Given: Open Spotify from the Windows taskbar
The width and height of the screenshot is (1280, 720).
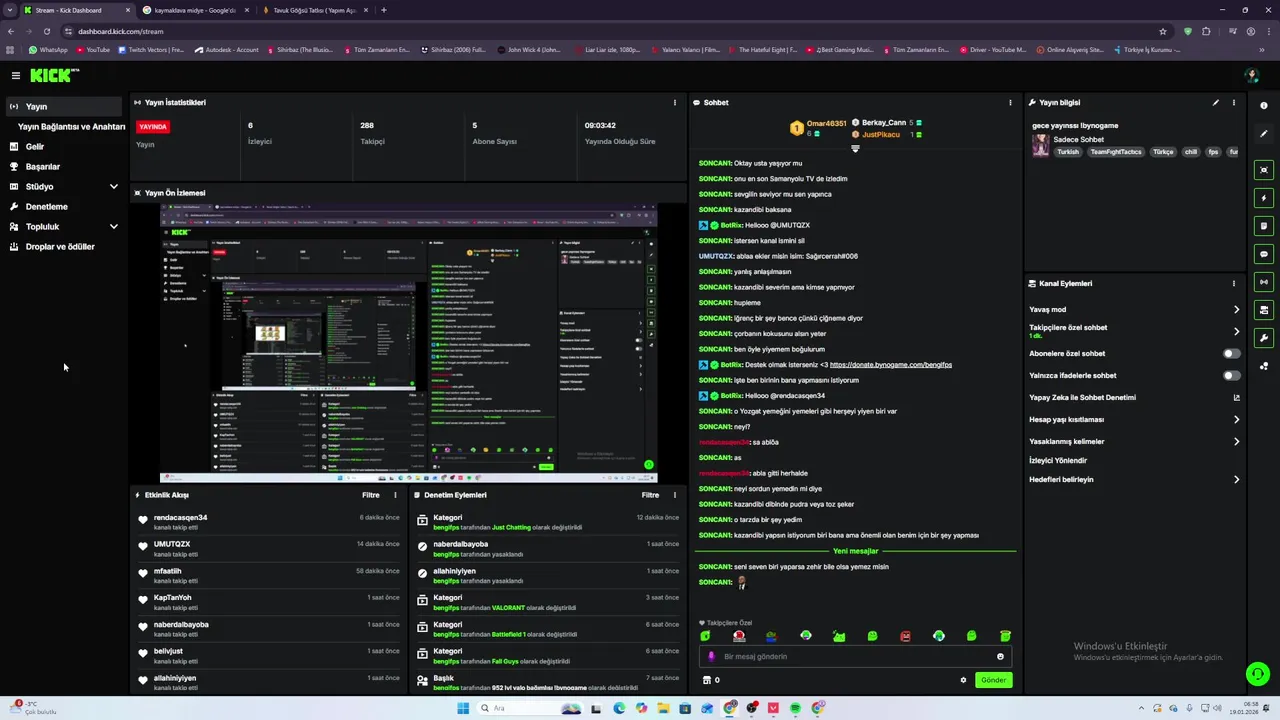Looking at the screenshot, I should 795,708.
